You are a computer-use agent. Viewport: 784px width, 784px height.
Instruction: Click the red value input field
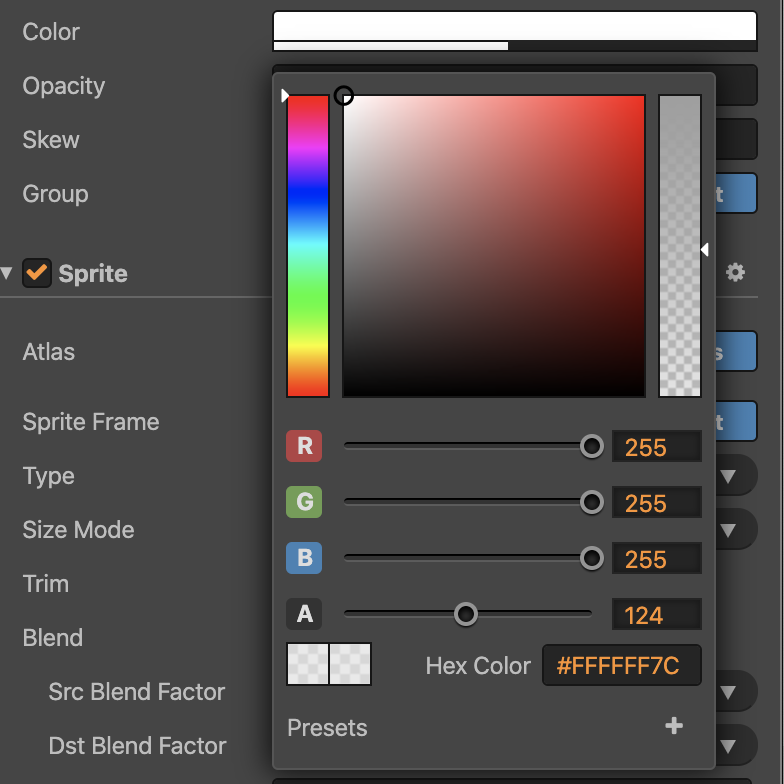655,447
